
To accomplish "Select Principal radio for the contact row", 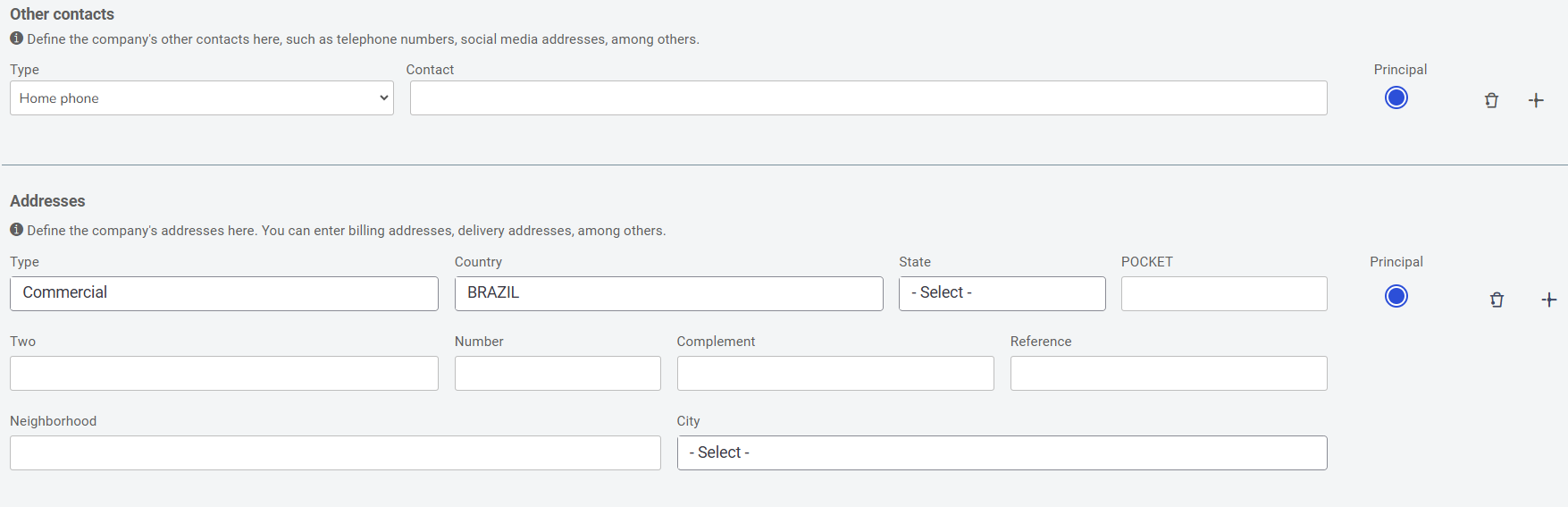I will tap(1396, 97).
